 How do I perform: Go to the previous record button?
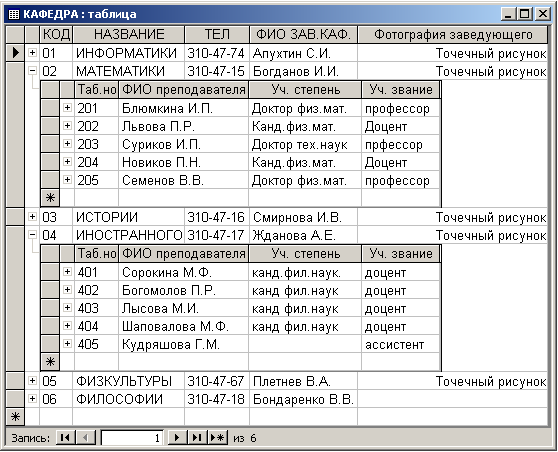click(85, 437)
